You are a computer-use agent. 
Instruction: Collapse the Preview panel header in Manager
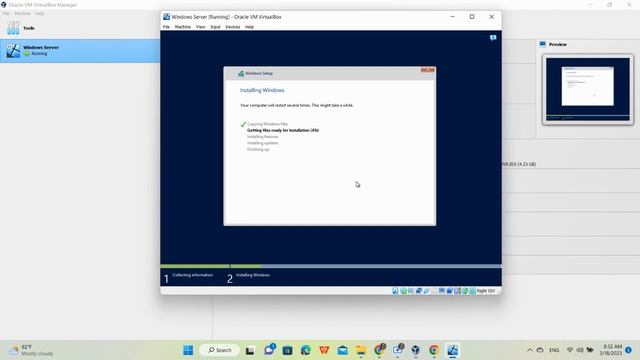point(558,44)
